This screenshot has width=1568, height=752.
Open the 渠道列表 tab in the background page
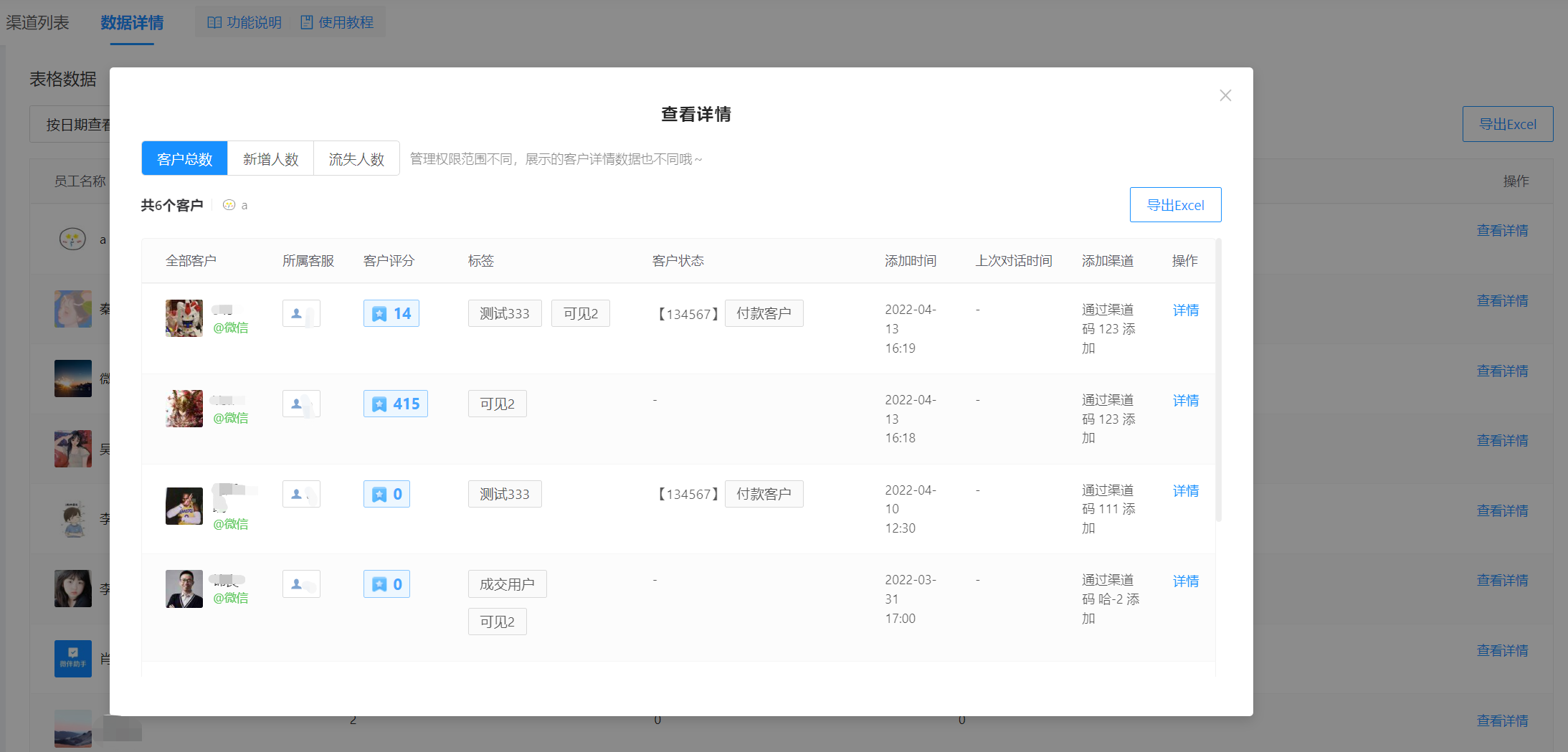coord(37,22)
